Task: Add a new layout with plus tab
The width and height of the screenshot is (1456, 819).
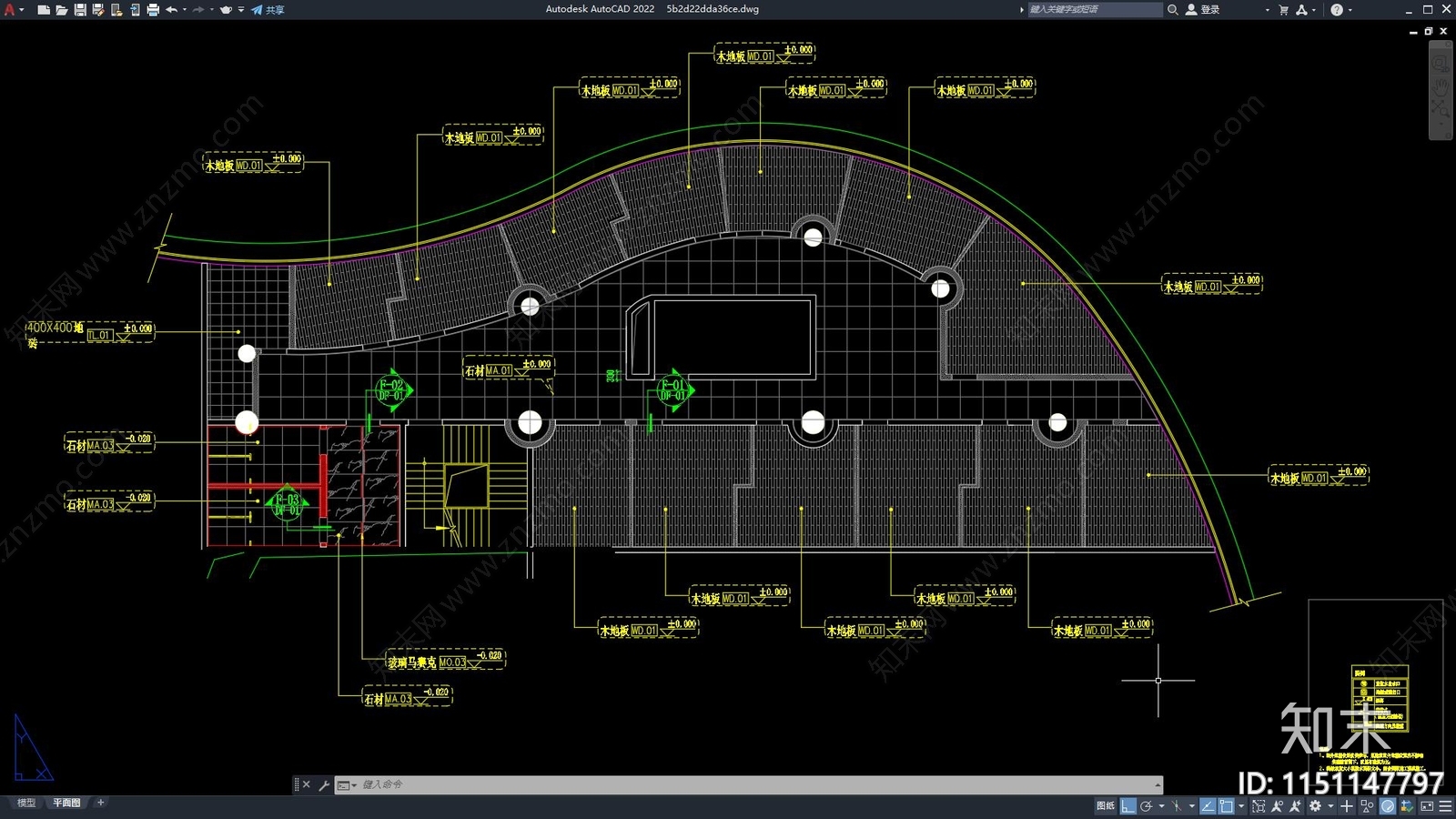Action: [101, 803]
